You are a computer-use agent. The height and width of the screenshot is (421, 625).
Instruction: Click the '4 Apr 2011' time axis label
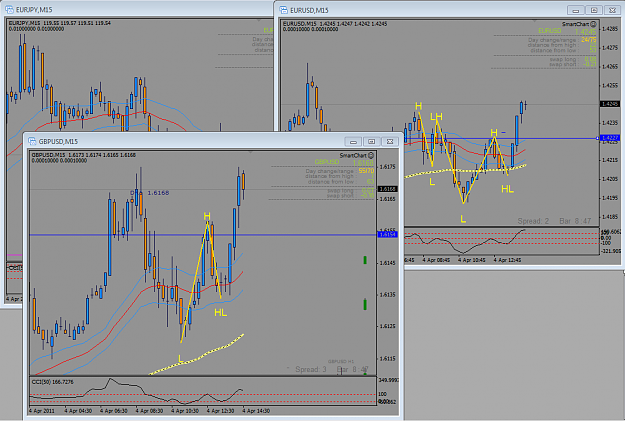pyautogui.click(x=42, y=411)
